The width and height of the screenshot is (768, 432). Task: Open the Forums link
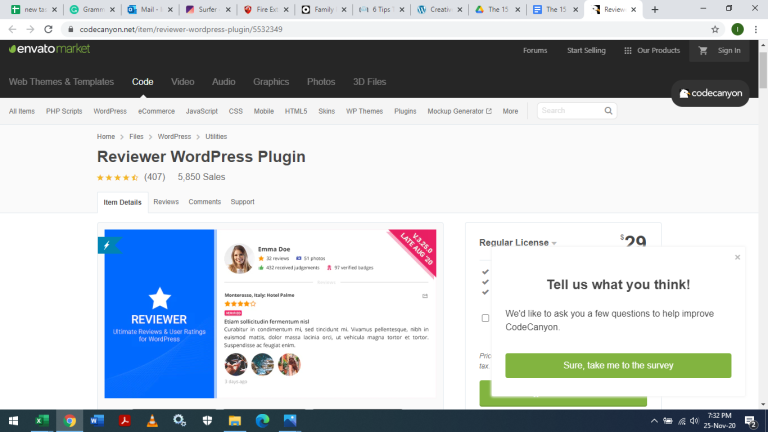tap(535, 50)
